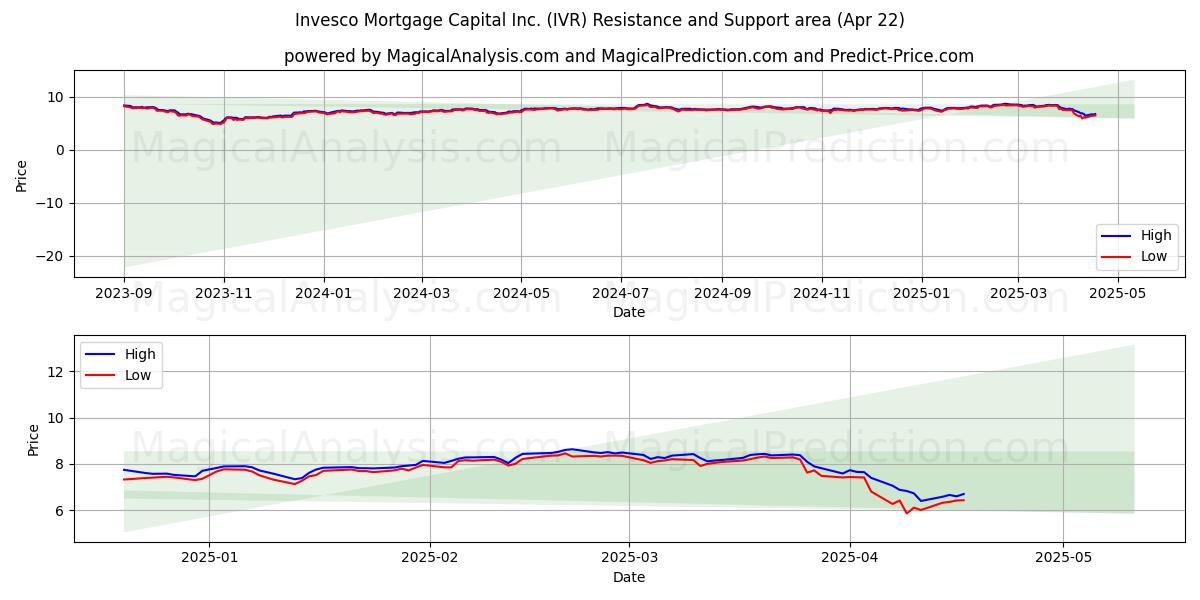
Task: Click the 'Price' y-axis label of the top chart
Action: pyautogui.click(x=22, y=173)
